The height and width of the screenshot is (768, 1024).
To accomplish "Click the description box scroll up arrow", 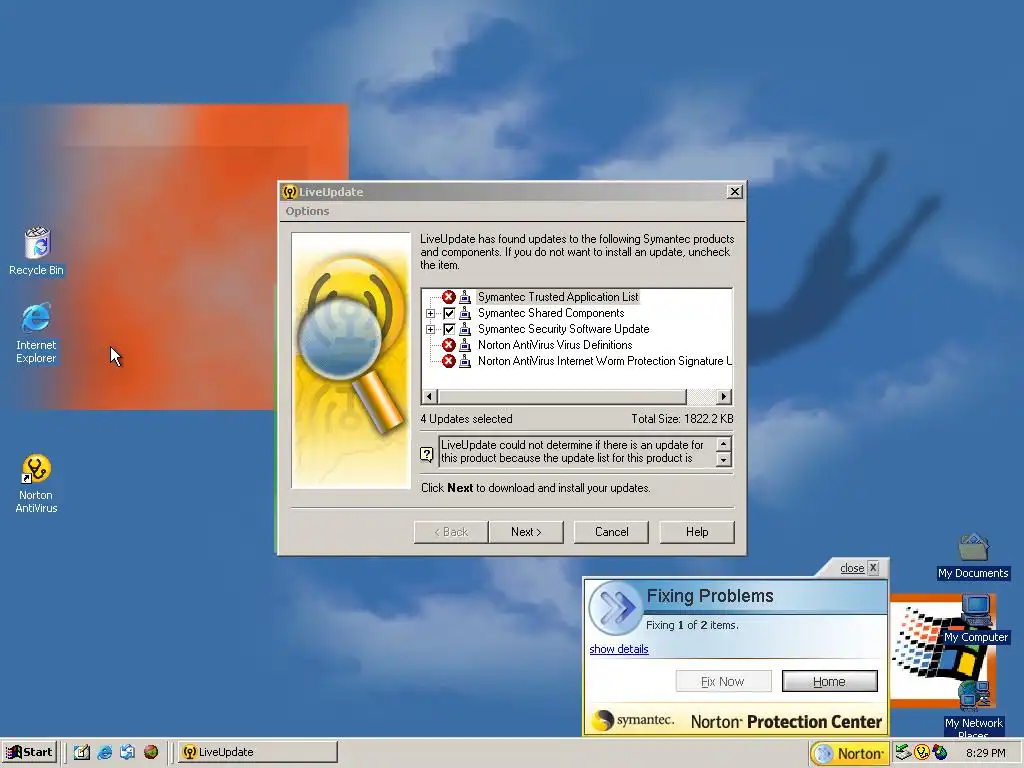I will [x=723, y=444].
